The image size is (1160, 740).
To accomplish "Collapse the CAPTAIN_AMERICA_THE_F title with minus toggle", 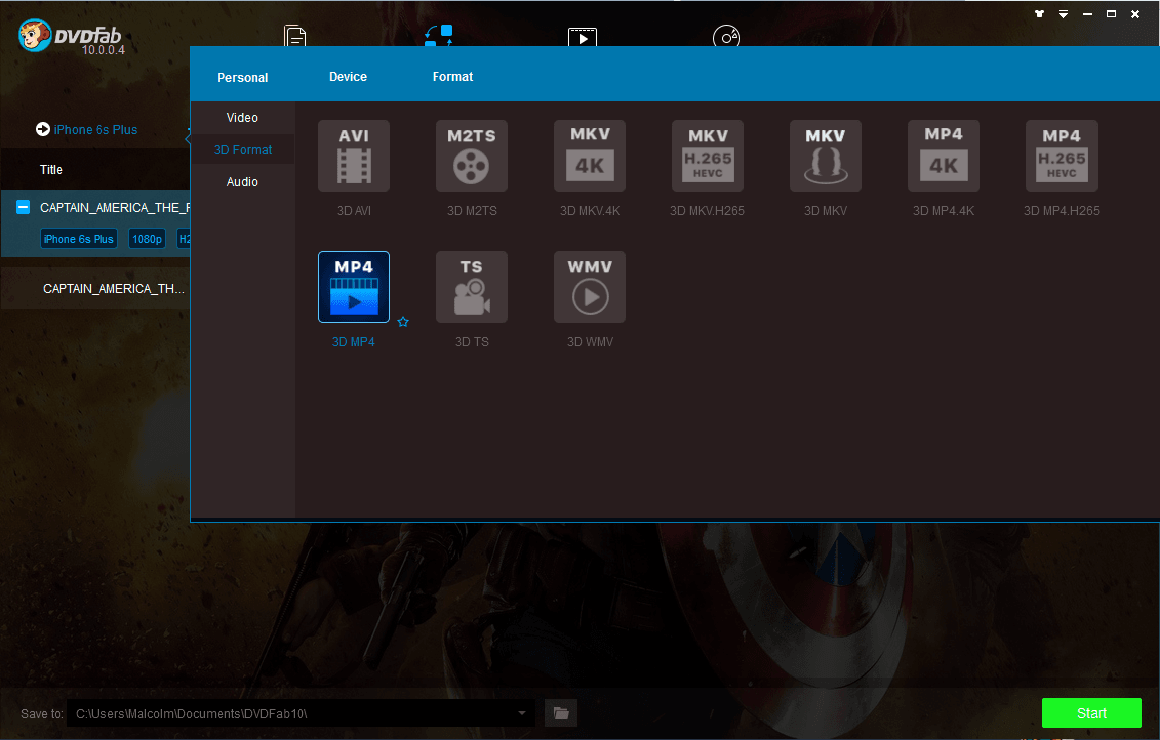I will [x=23, y=207].
